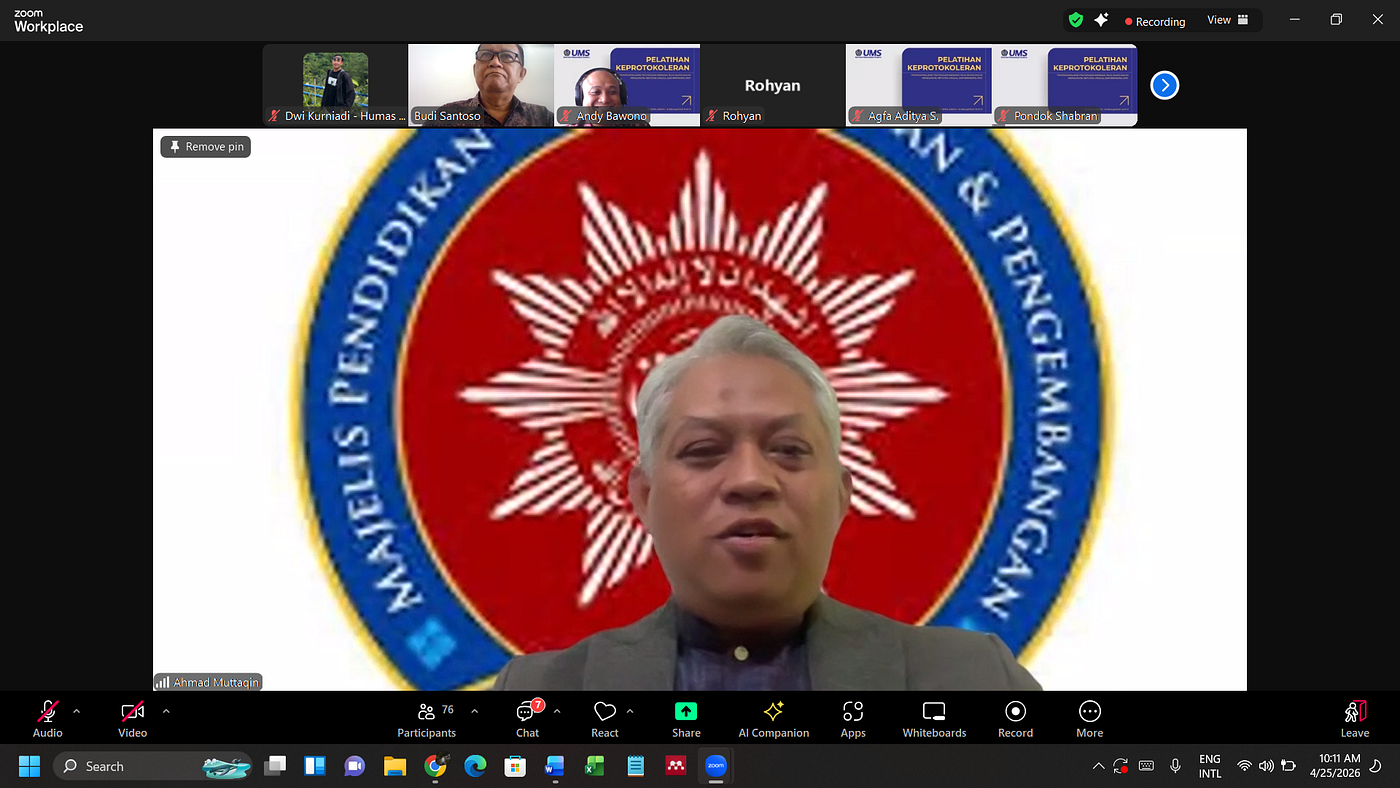The width and height of the screenshot is (1400, 788).
Task: Select Rohyan's participant tile
Action: pos(773,85)
